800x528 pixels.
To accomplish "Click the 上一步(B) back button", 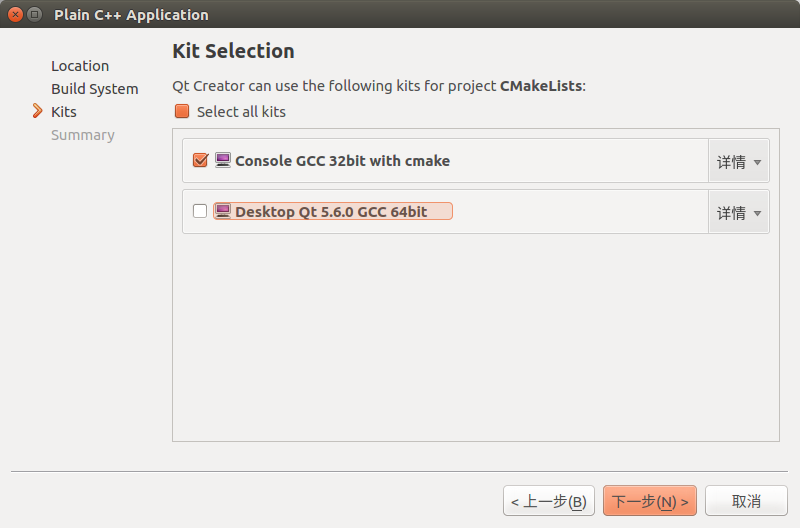I will [x=549, y=501].
